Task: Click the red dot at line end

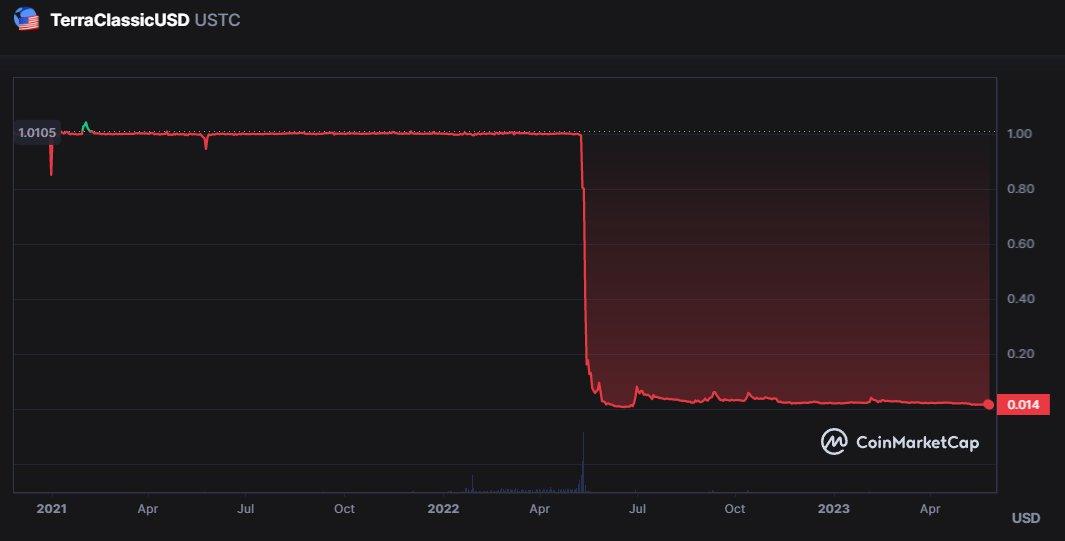Action: (989, 404)
